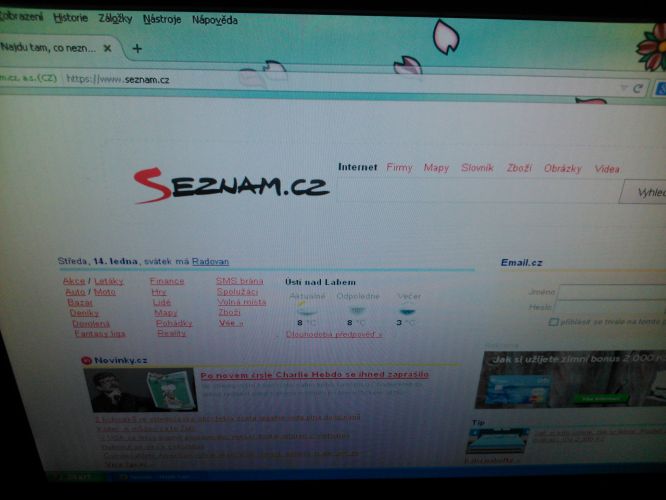Expand all services via 'Vše »' link
This screenshot has height=500, width=666.
coord(231,323)
